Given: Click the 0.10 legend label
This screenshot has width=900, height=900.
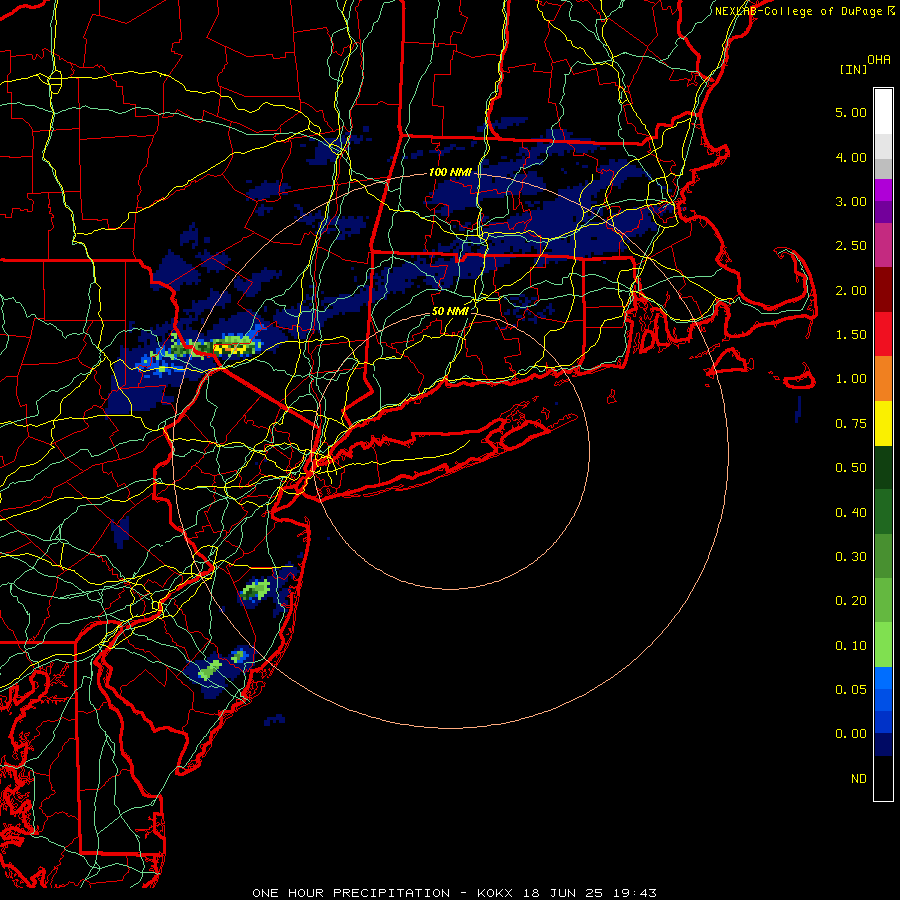Looking at the screenshot, I should [x=851, y=646].
